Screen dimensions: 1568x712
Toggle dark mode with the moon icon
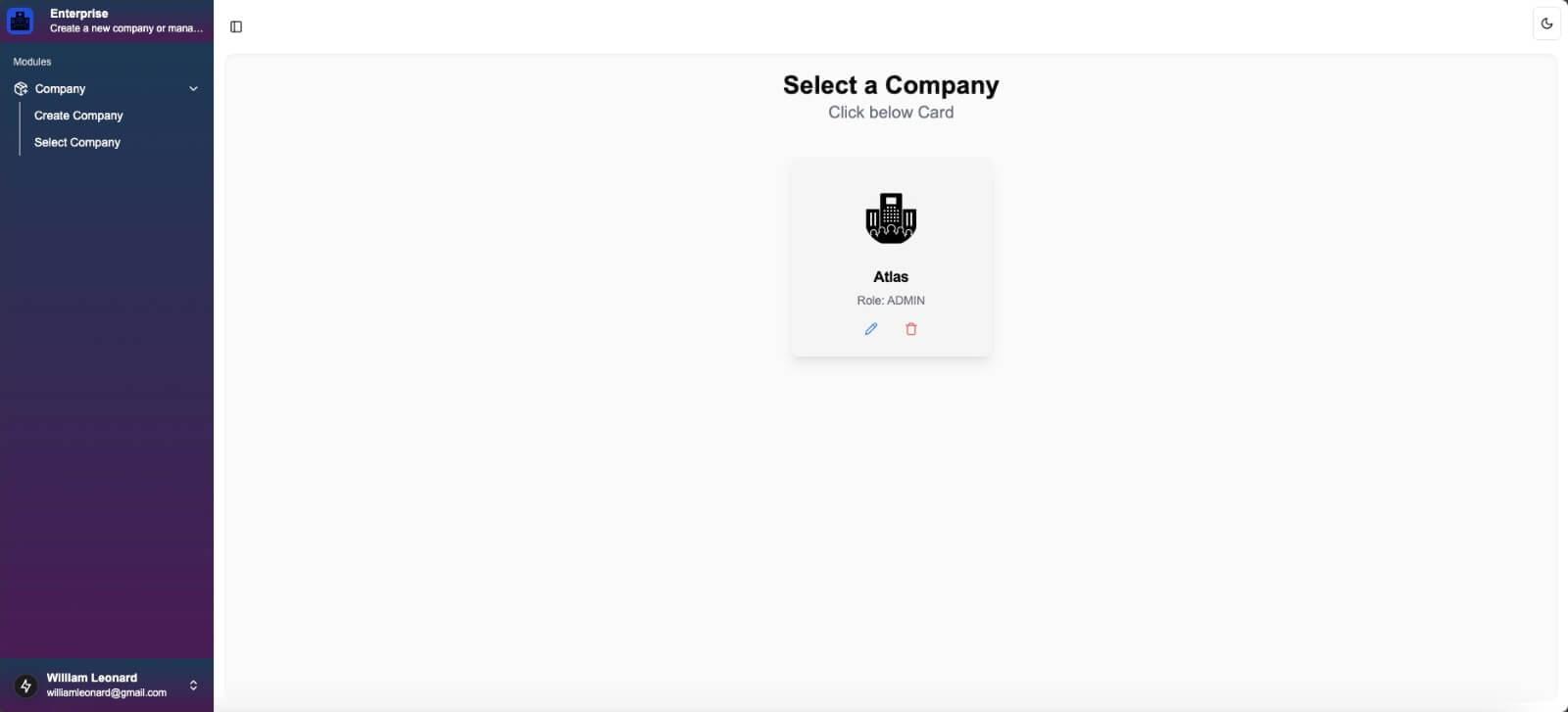[x=1546, y=23]
